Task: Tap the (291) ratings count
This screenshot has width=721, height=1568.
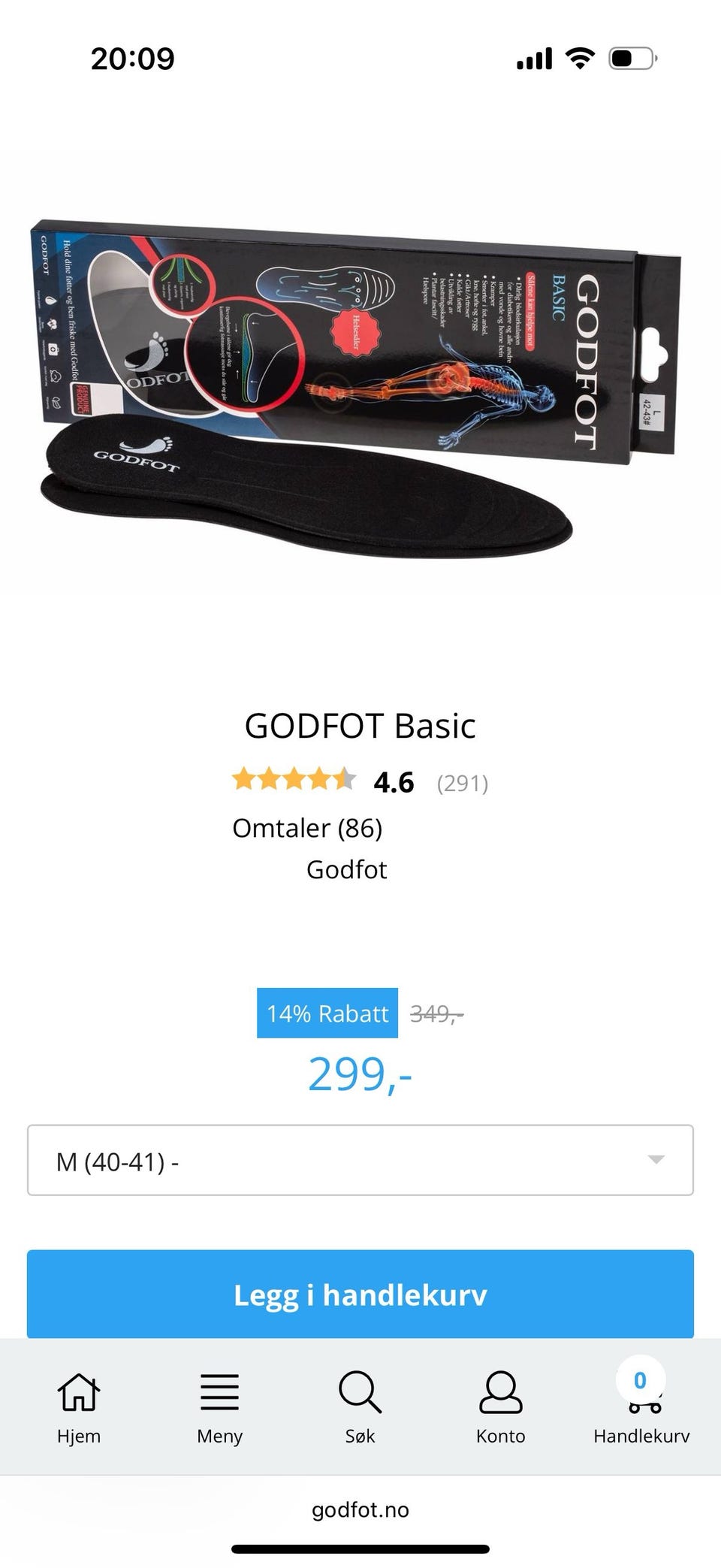Action: [463, 783]
